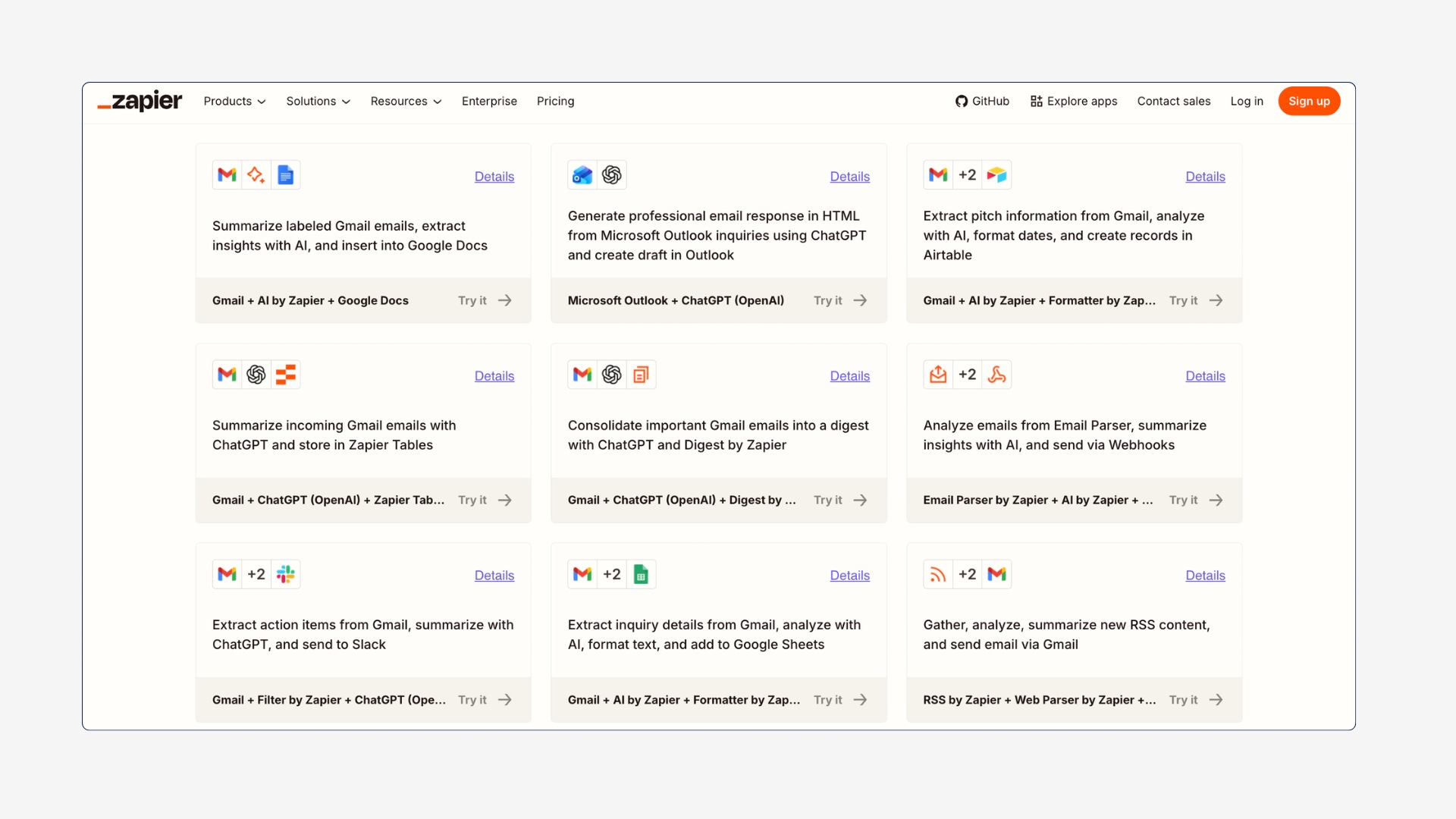
Task: Click the Microsoft Outlook icon in the Outlook card
Action: tap(582, 175)
